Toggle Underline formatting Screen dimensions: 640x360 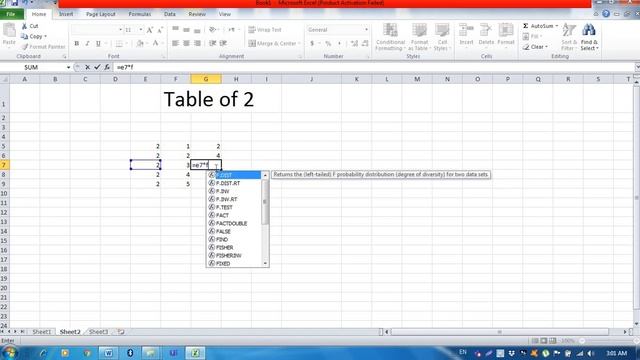pyautogui.click(x=98, y=43)
